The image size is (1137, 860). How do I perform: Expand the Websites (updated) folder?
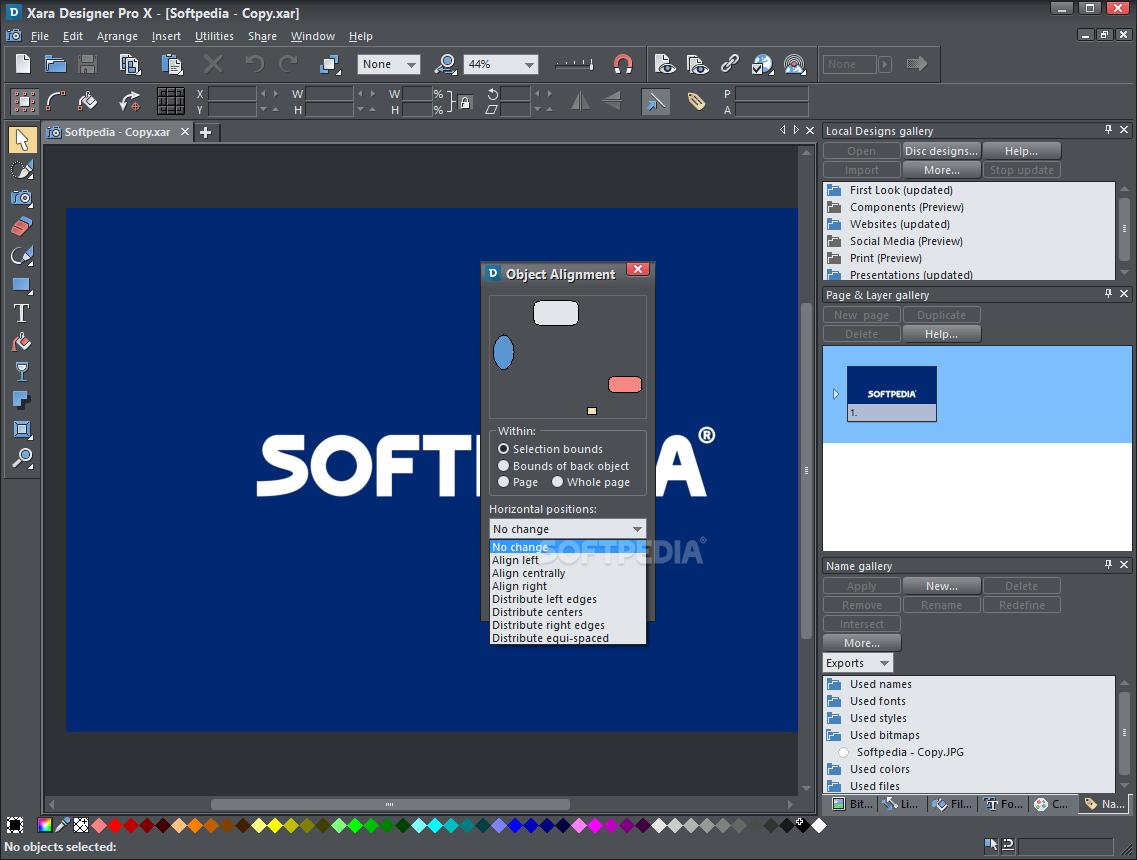click(x=835, y=224)
